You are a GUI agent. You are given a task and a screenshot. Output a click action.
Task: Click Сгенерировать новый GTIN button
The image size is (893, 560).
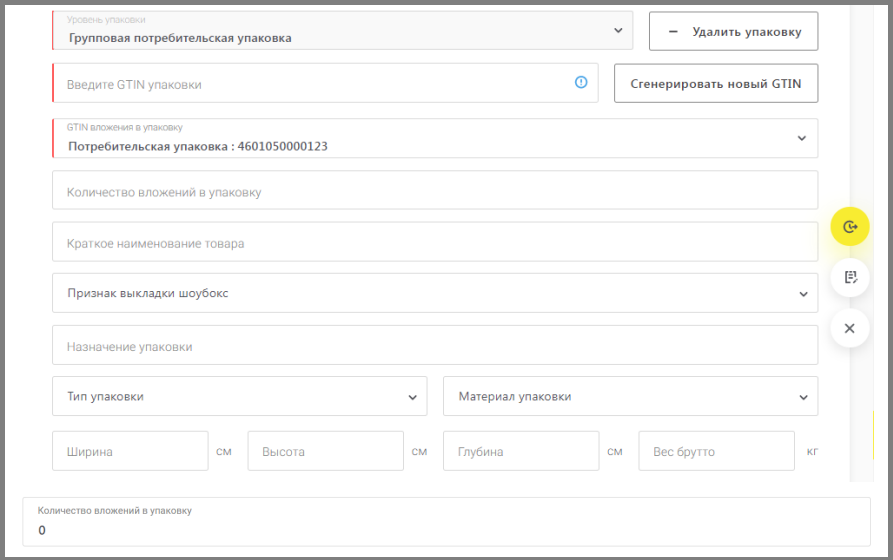(x=716, y=84)
